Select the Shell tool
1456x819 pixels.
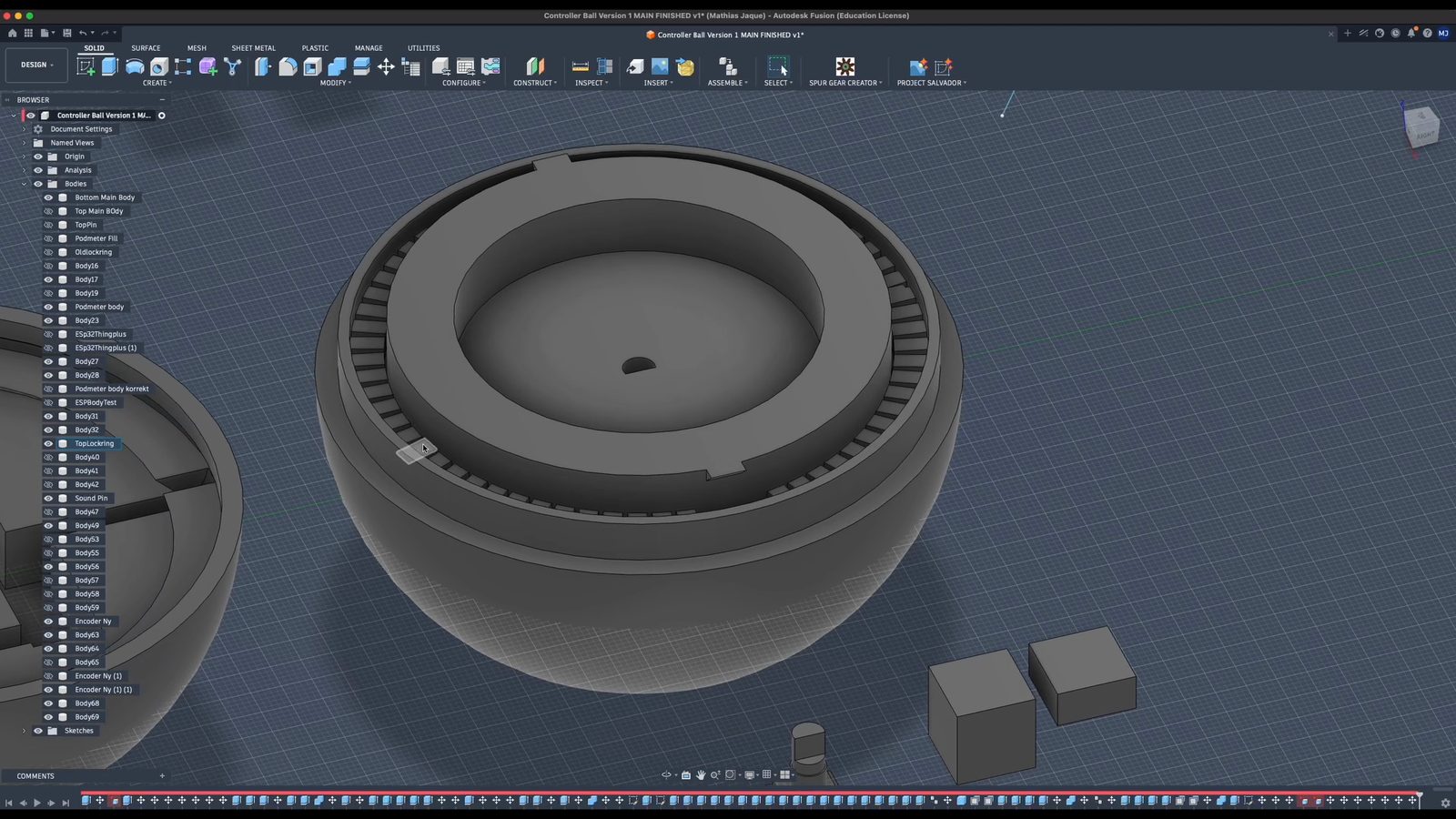coord(312,66)
